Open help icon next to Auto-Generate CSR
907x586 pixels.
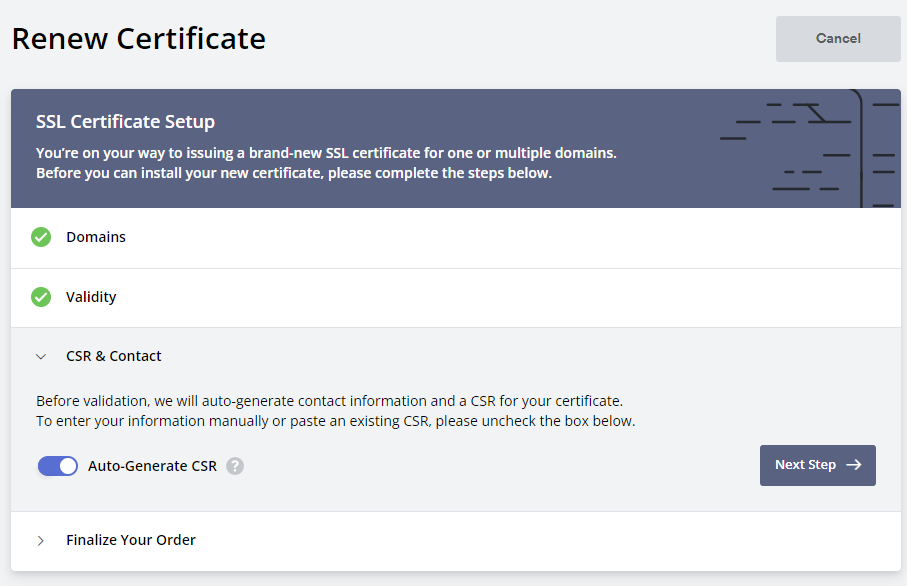[x=235, y=466]
